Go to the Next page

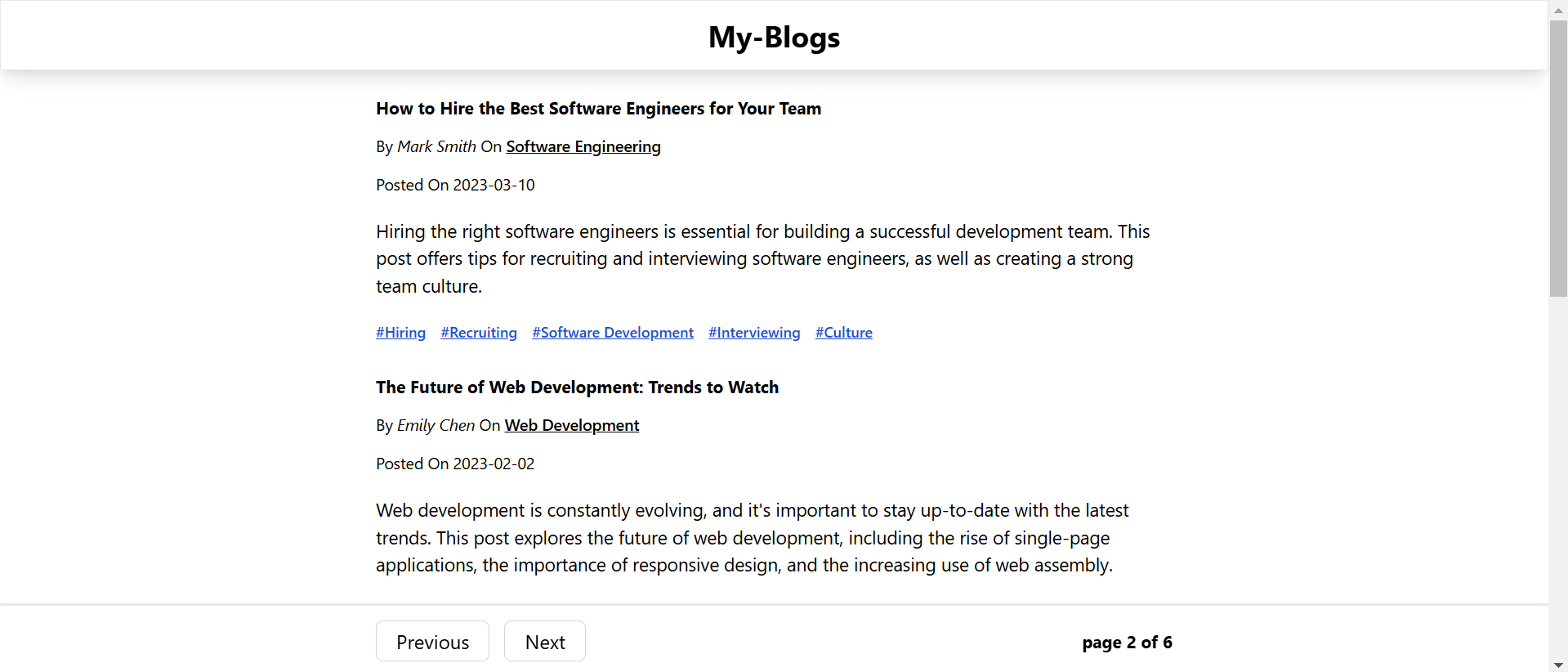545,641
